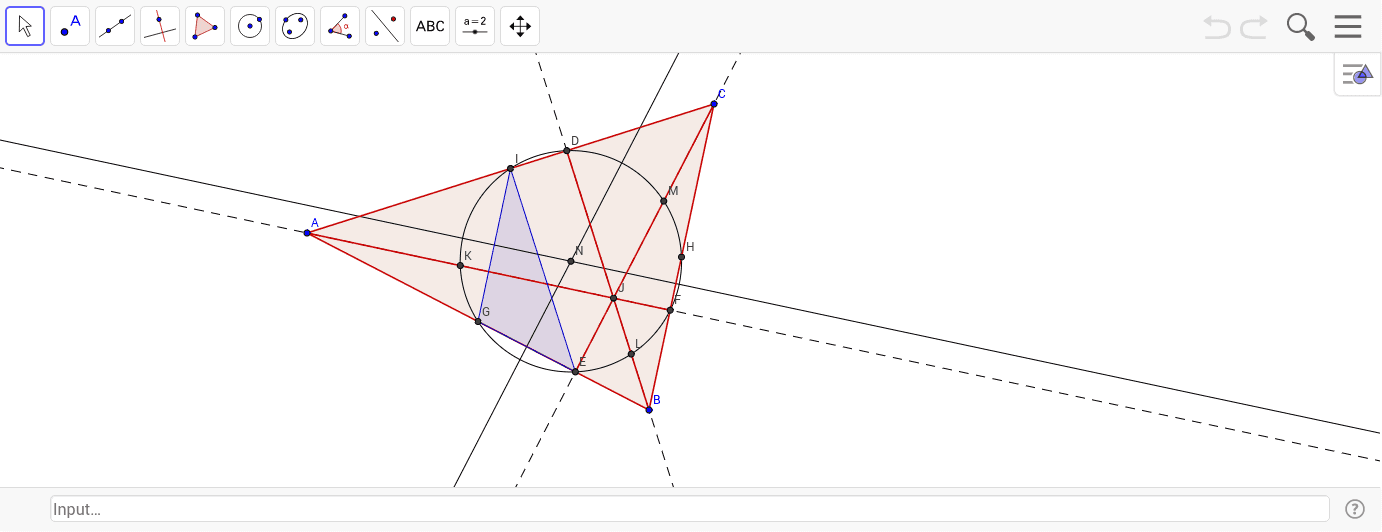This screenshot has height=532, width=1382.
Task: Click point L on the circle
Action: 631,354
